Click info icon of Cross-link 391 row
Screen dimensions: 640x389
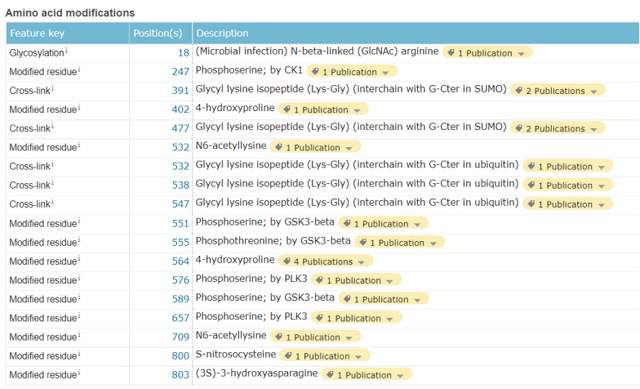pos(53,88)
